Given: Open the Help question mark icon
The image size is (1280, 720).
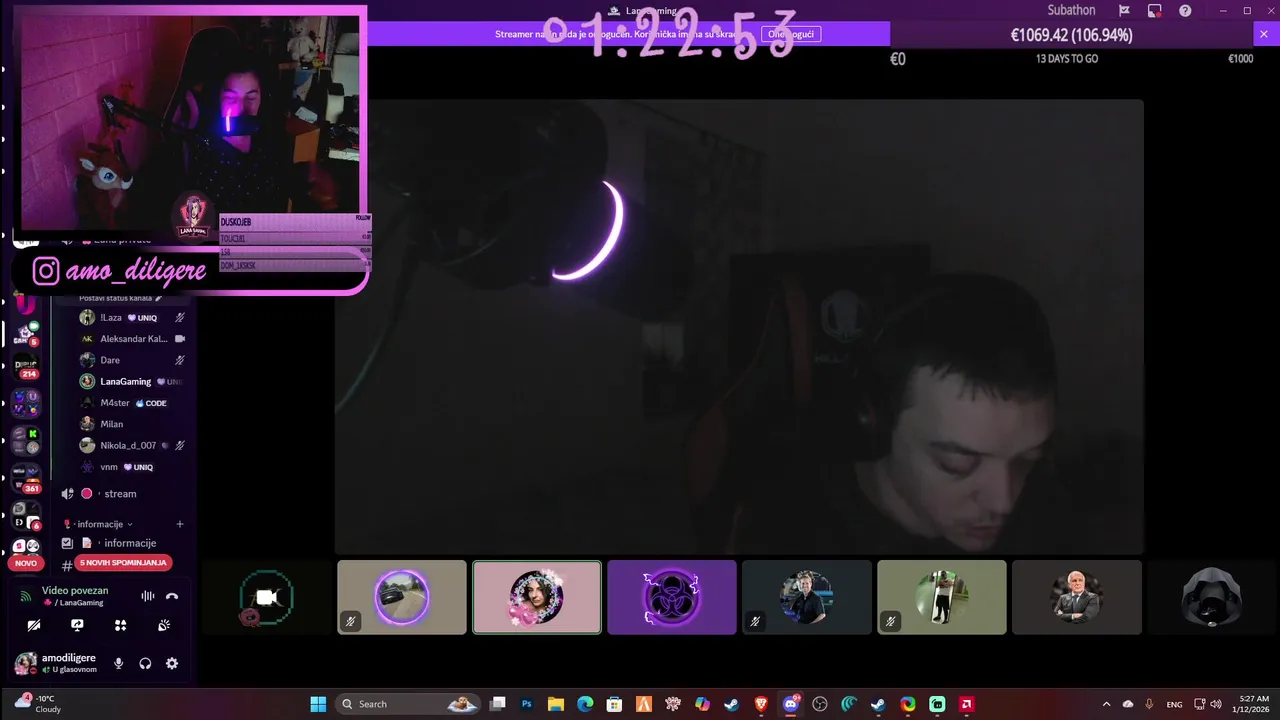Looking at the screenshot, I should point(1185,11).
